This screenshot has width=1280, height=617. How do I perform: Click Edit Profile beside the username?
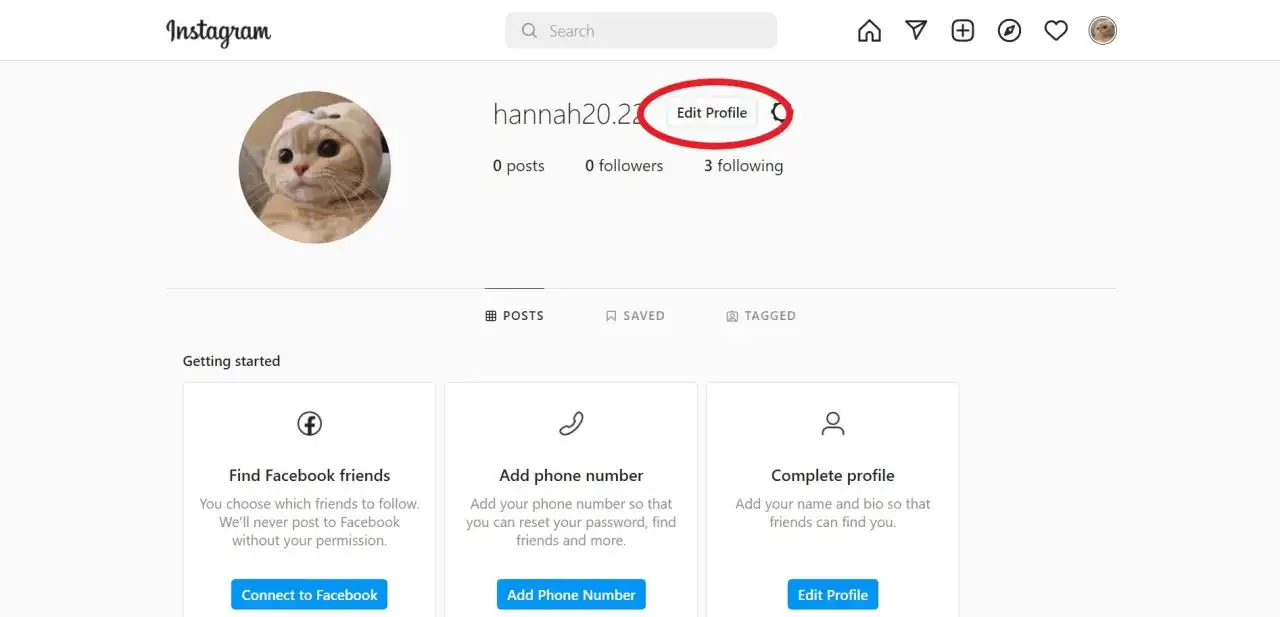coord(711,113)
